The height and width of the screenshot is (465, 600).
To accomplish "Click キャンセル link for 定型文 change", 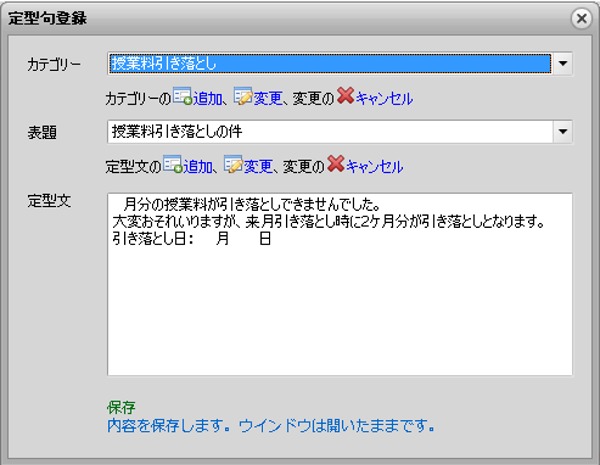I will click(x=374, y=166).
